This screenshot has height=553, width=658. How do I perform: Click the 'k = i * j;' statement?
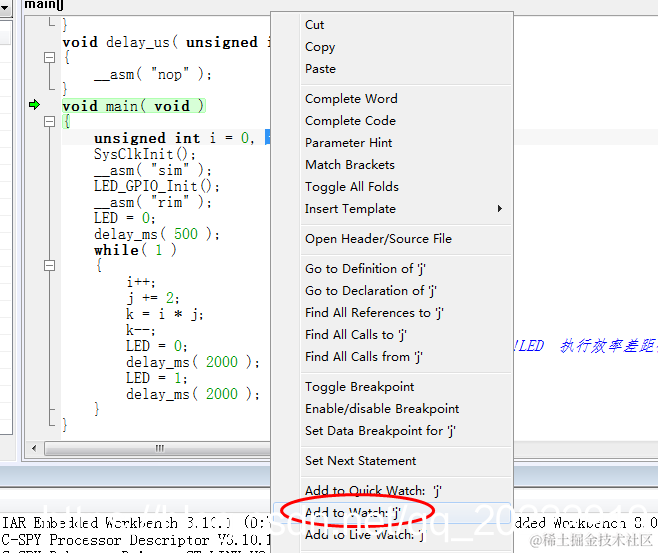165,314
